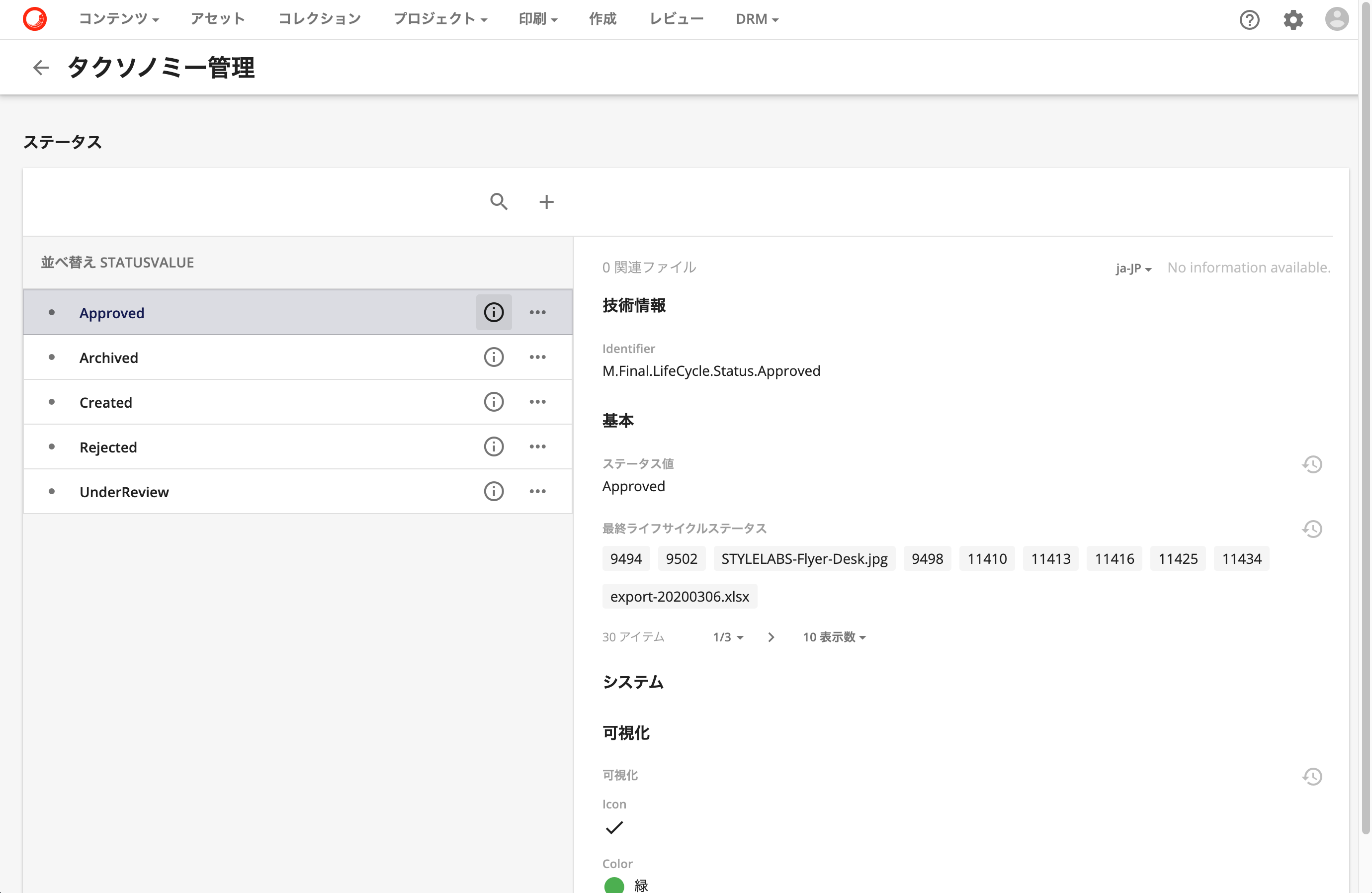The height and width of the screenshot is (893, 1372).
Task: Click the 30 アイテム count text
Action: [x=633, y=637]
